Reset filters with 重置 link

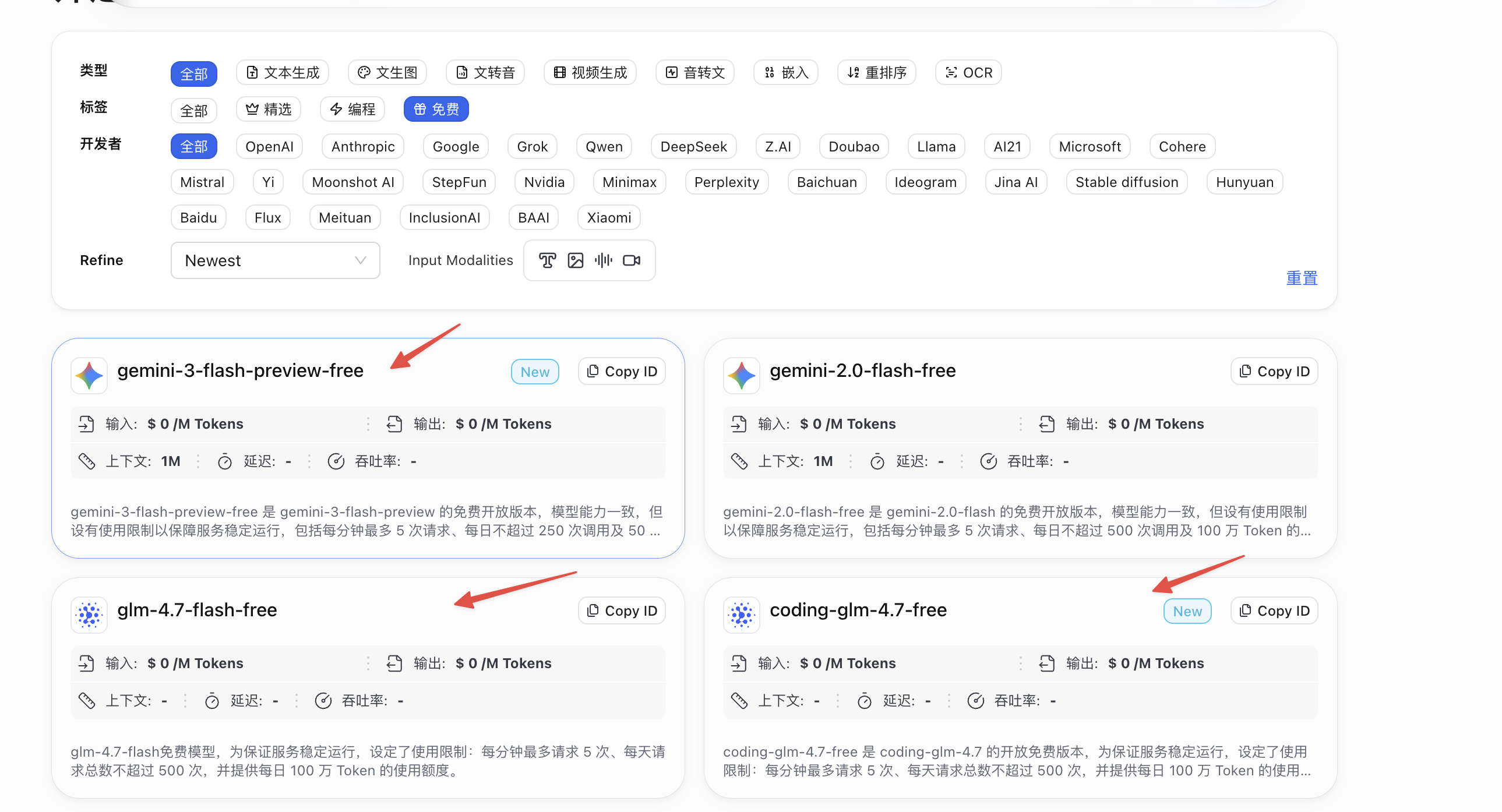1302,278
